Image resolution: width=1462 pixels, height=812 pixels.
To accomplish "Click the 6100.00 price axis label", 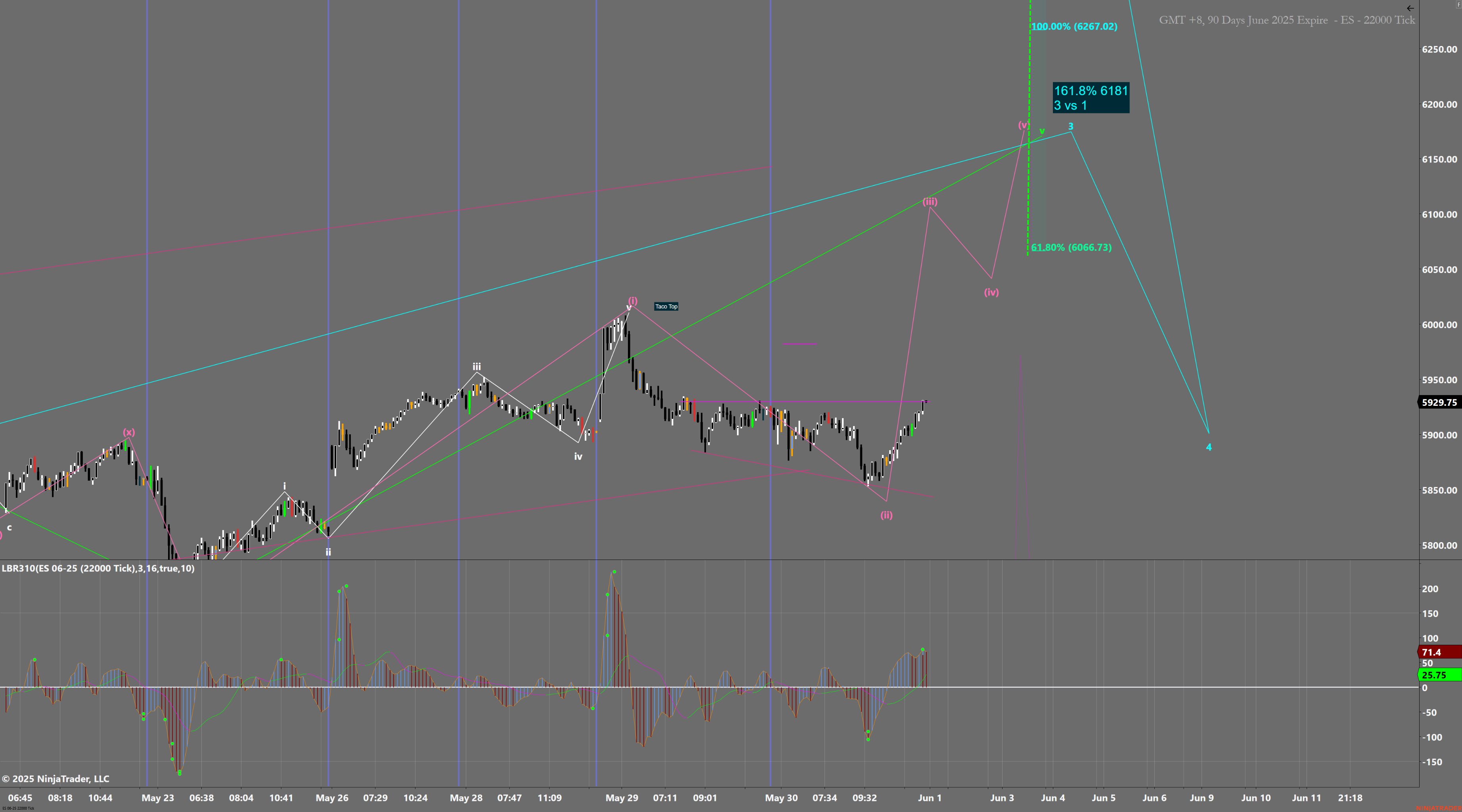I will pos(1439,214).
